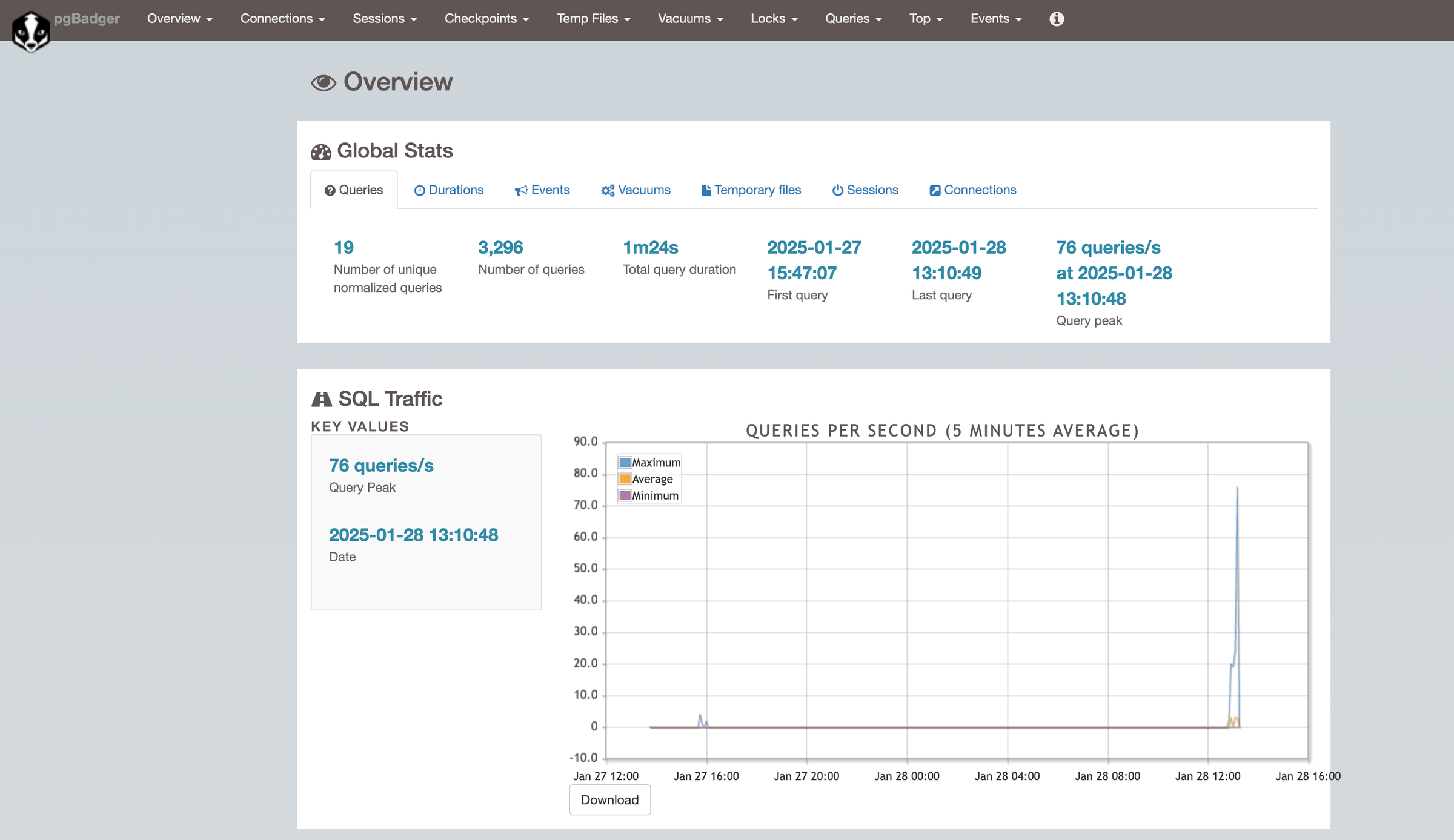
Task: Toggle the Maximum series in the chart legend
Action: pyautogui.click(x=648, y=462)
